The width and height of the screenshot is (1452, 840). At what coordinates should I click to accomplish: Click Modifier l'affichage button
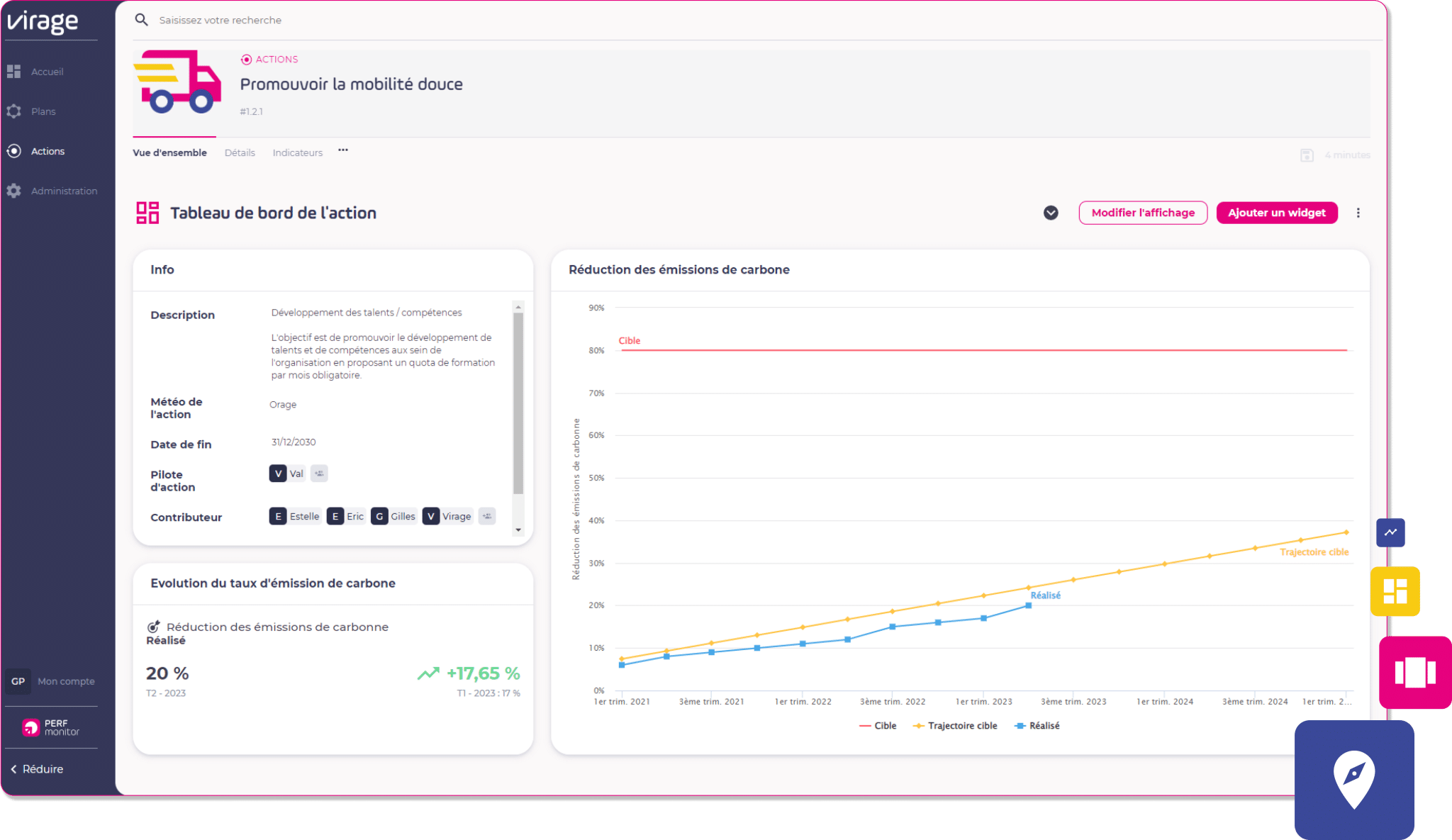1143,213
